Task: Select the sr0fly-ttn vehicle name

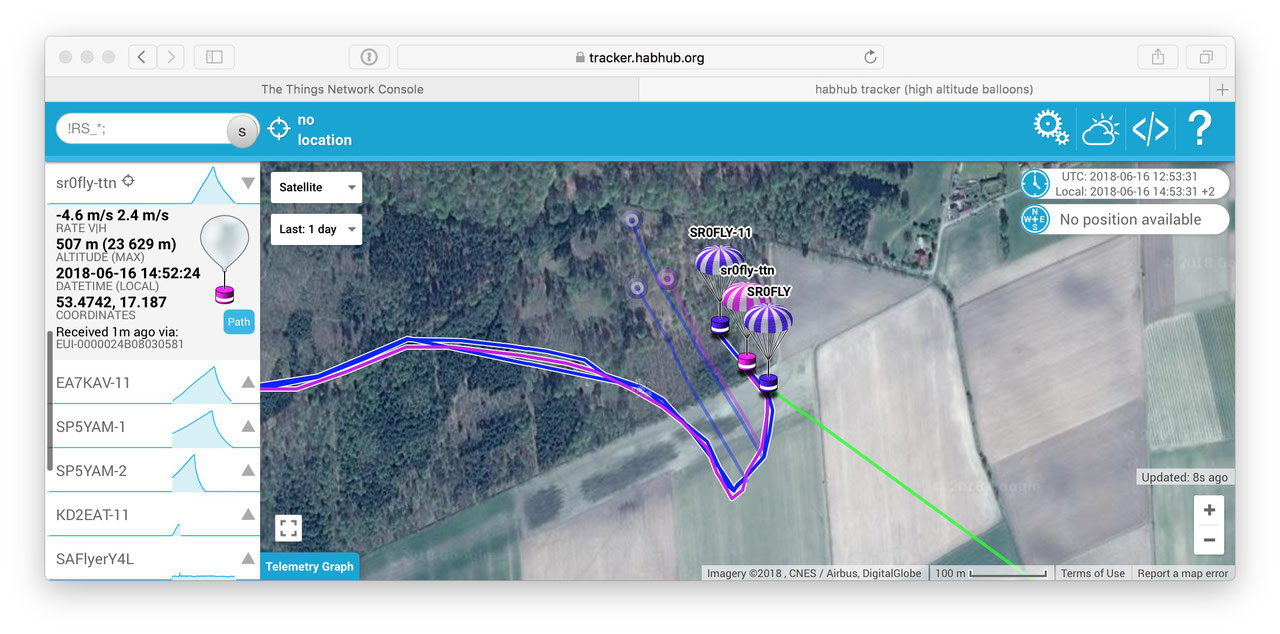Action: tap(86, 182)
